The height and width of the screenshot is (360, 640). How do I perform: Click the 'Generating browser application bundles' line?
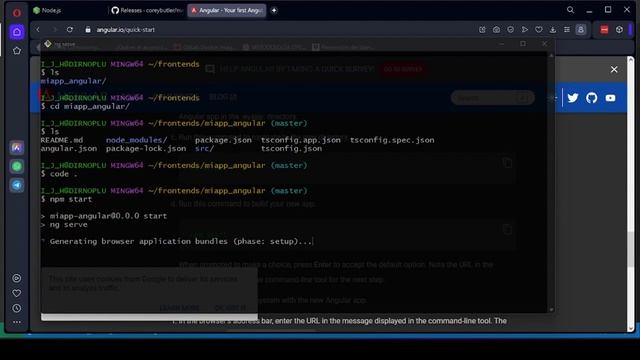click(181, 241)
